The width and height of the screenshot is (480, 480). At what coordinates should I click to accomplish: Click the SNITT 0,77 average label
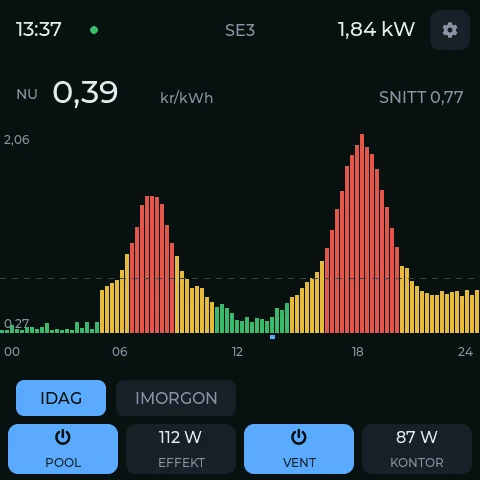[421, 97]
